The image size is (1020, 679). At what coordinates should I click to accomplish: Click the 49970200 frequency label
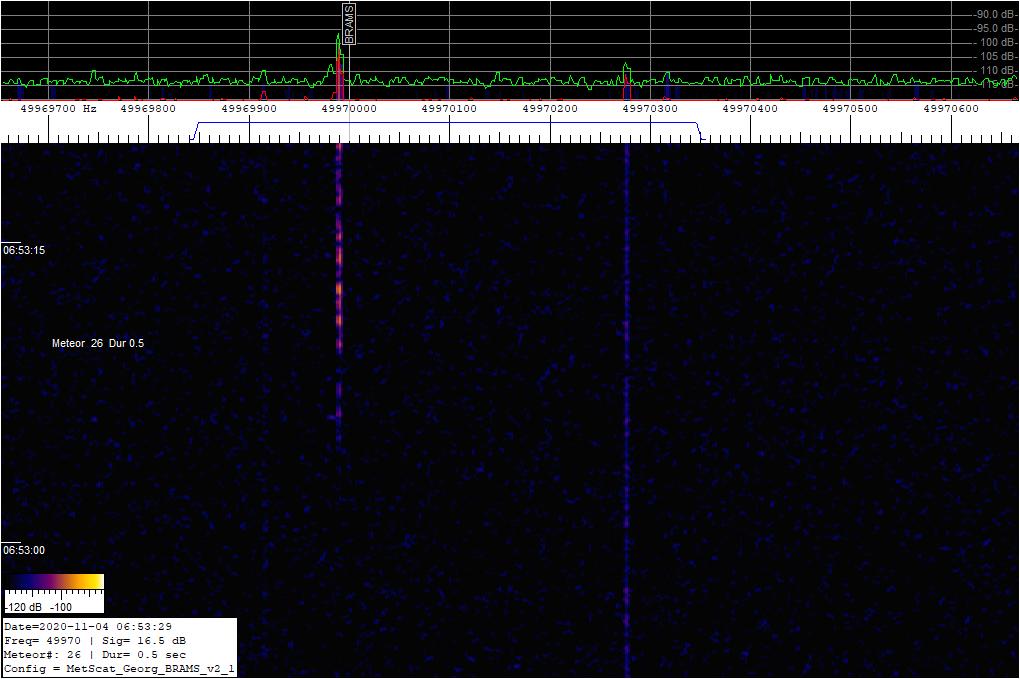pyautogui.click(x=550, y=109)
